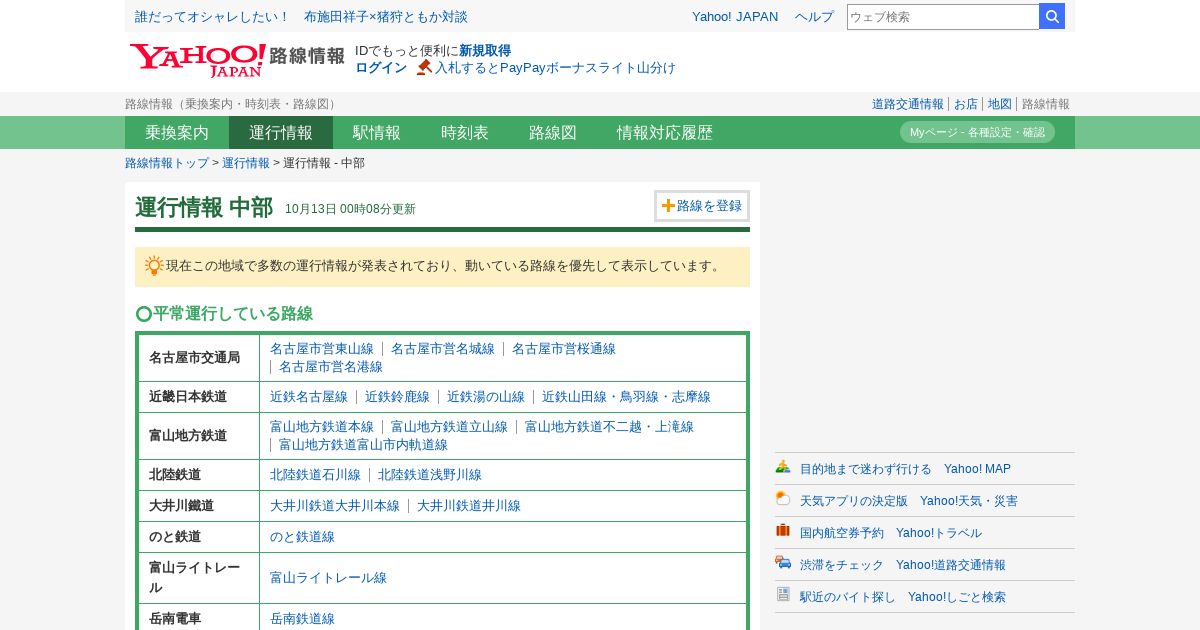
Task: Open 名古屋市営名港線 line
Action: (331, 367)
